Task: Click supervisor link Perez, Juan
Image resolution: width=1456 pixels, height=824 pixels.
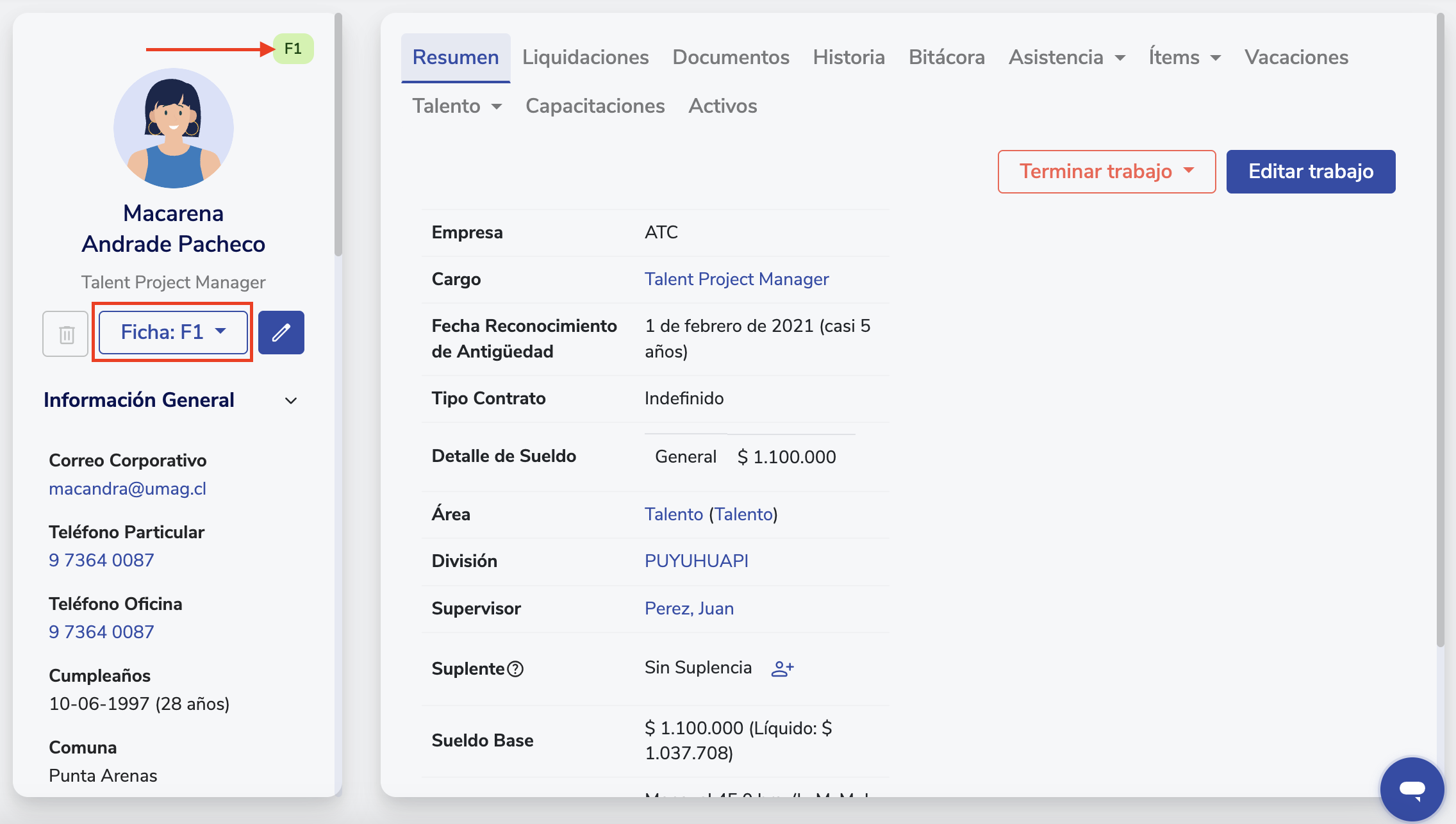Action: pos(689,609)
